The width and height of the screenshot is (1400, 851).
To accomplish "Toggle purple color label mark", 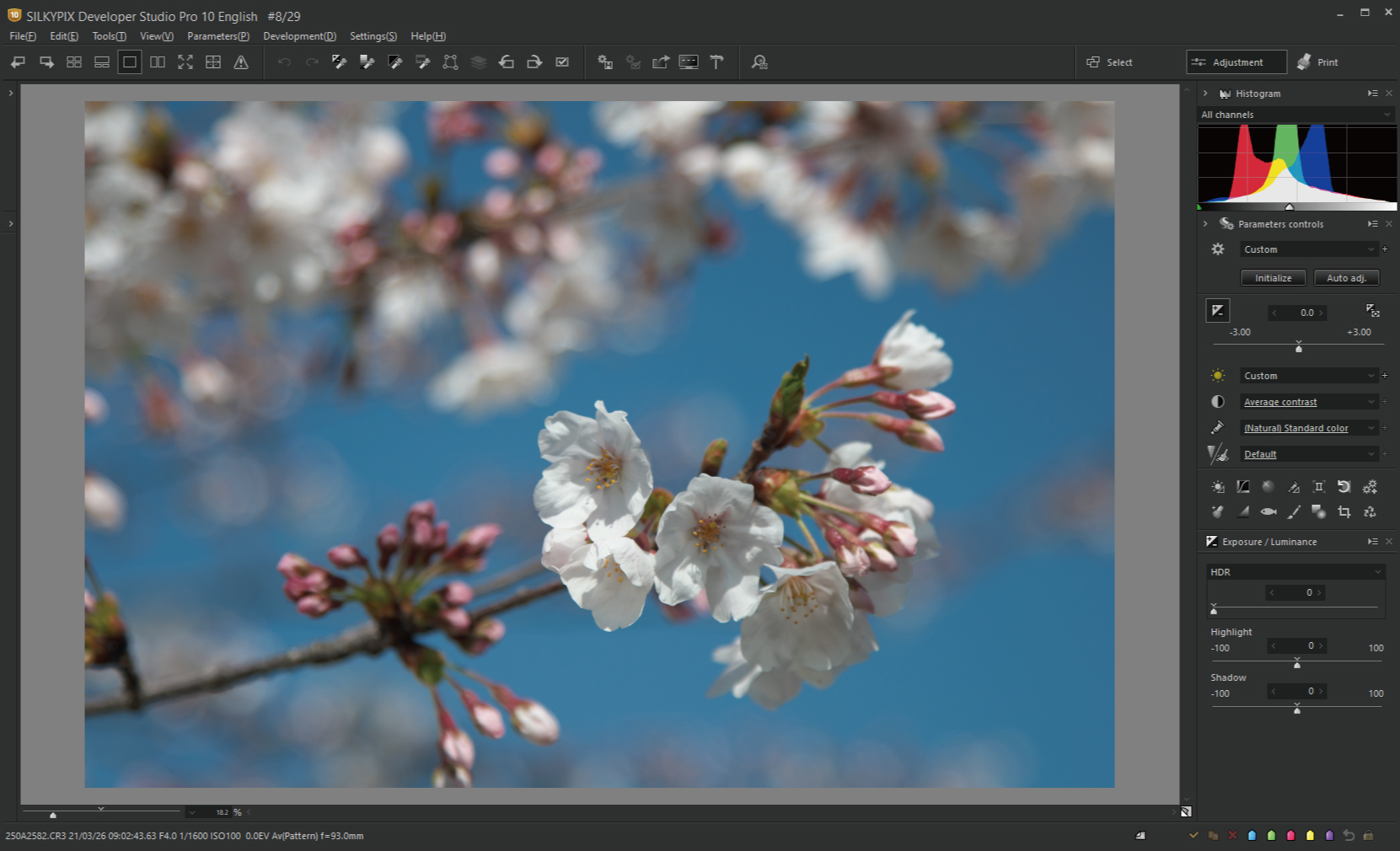I will pos(1329,836).
